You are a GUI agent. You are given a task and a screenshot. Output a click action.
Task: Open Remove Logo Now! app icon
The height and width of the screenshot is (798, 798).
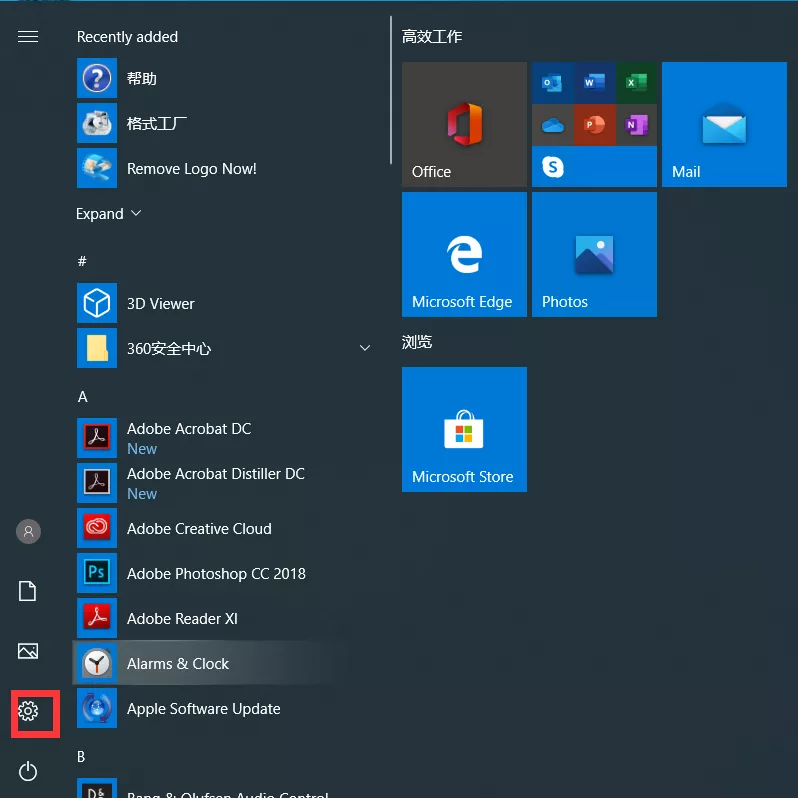pyautogui.click(x=97, y=168)
